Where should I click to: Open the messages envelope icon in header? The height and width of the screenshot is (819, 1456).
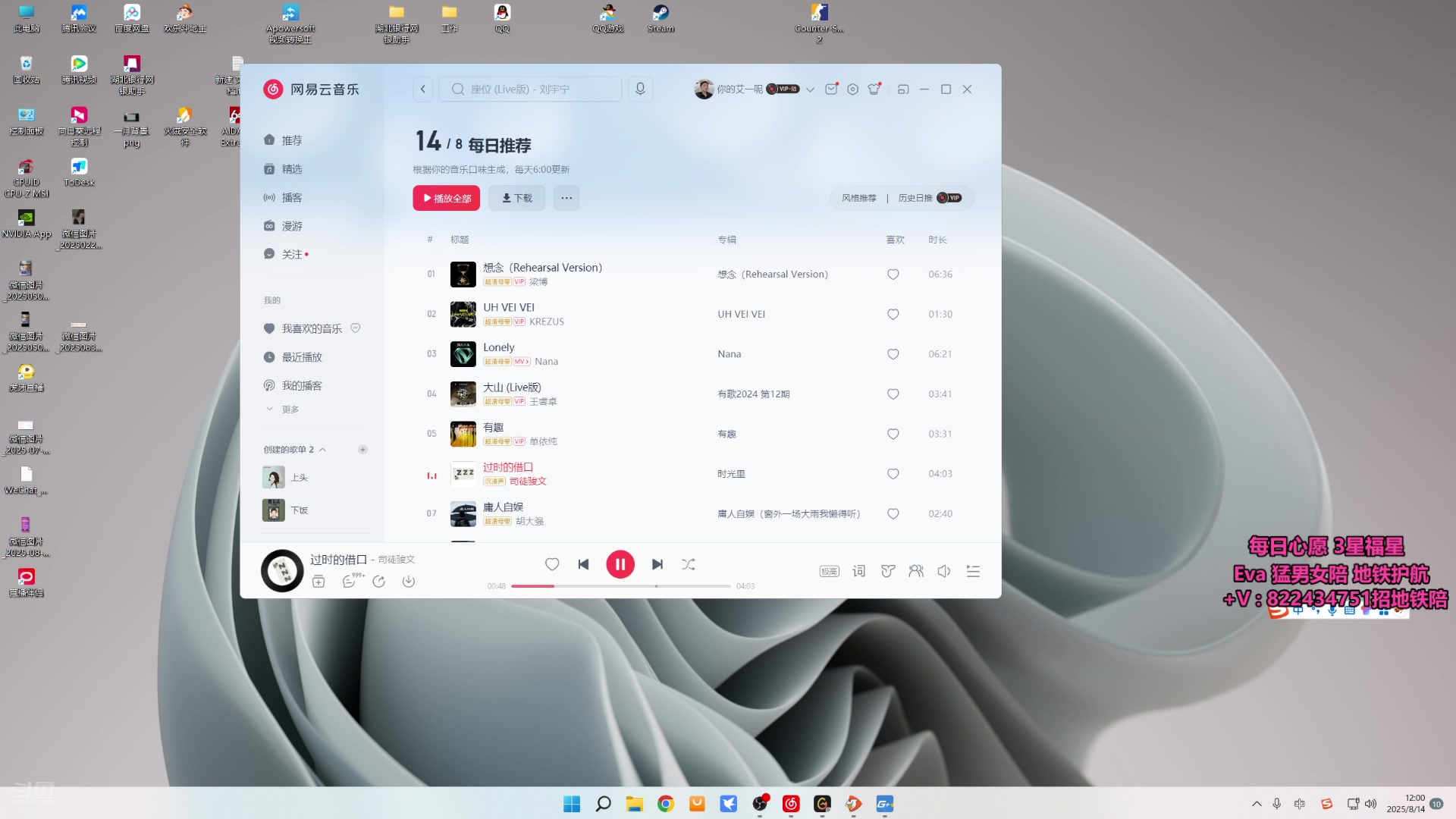click(831, 89)
